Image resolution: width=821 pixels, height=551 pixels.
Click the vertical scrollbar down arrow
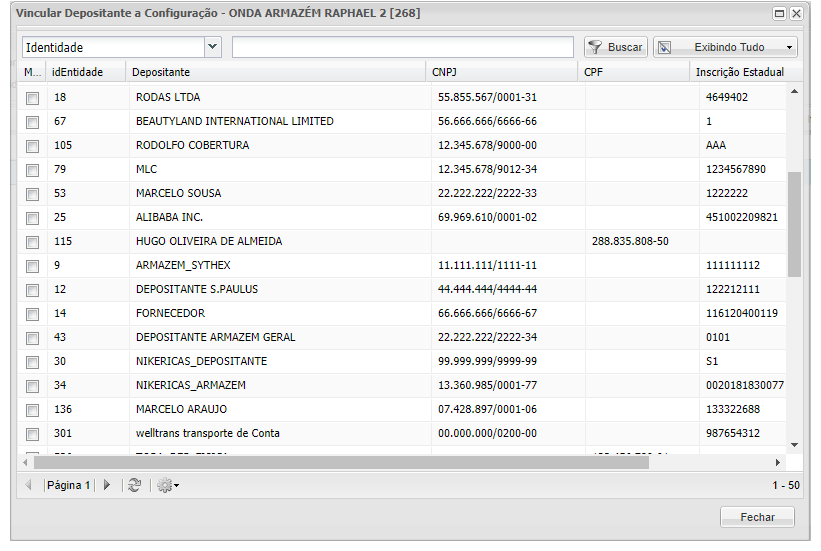(794, 445)
